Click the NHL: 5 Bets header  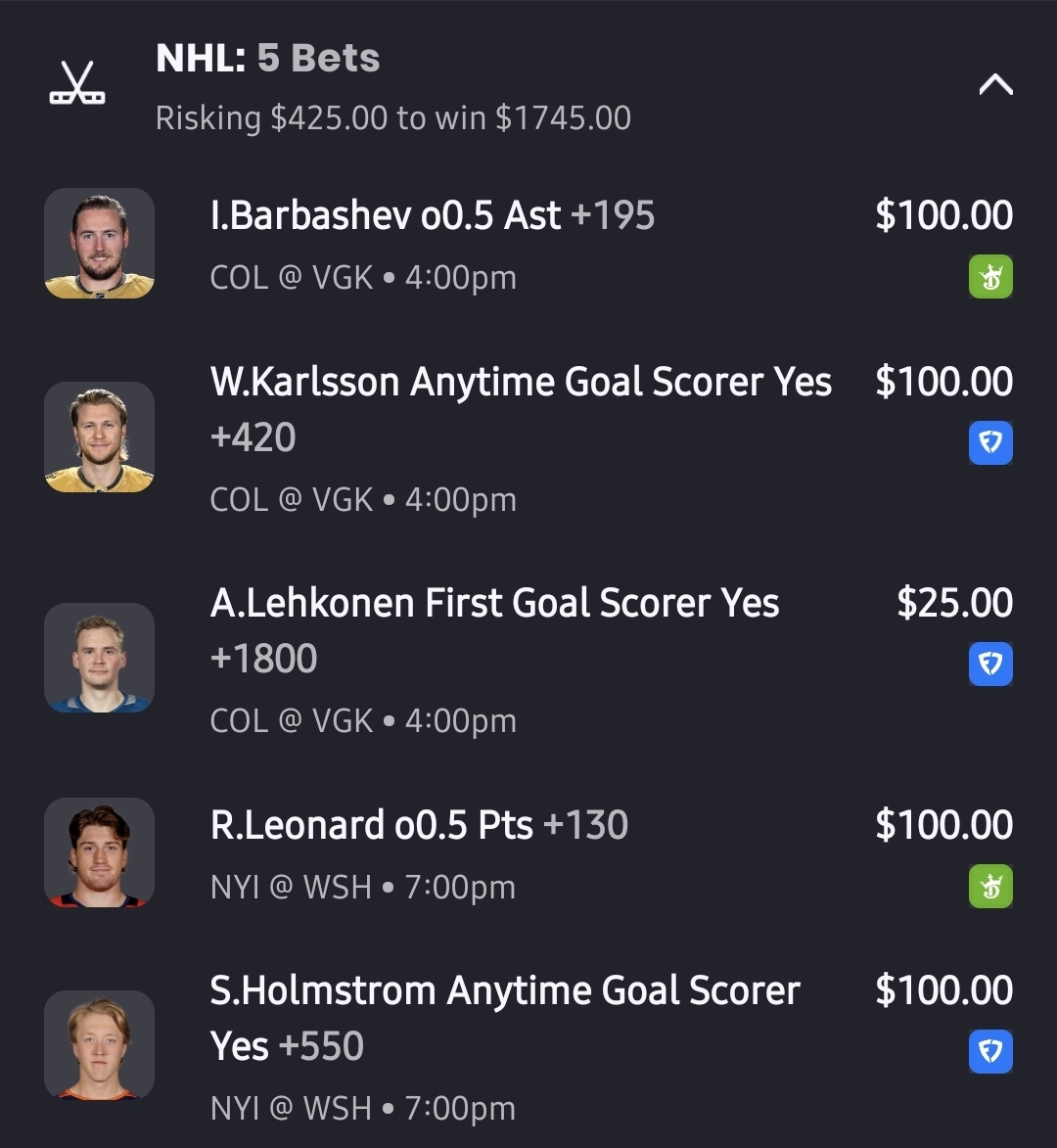coord(267,59)
